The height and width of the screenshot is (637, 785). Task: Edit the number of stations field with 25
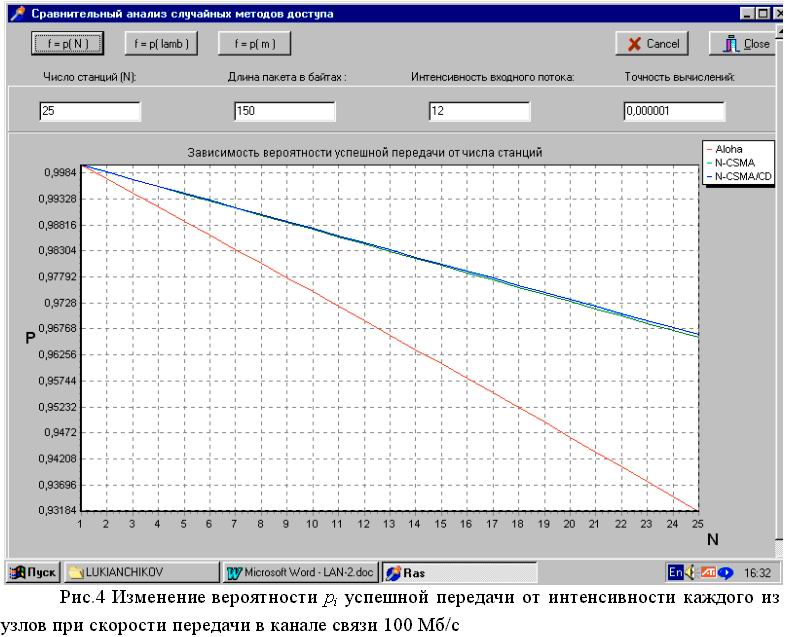90,111
